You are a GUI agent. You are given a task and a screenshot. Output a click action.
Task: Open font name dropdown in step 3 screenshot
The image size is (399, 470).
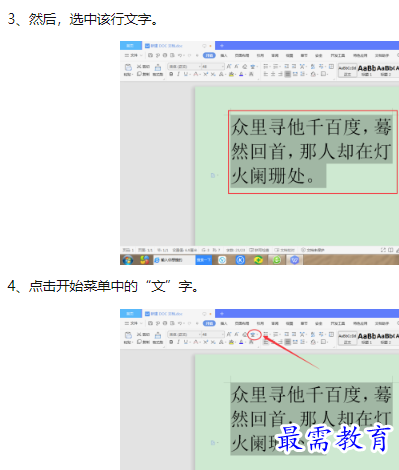(x=200, y=67)
